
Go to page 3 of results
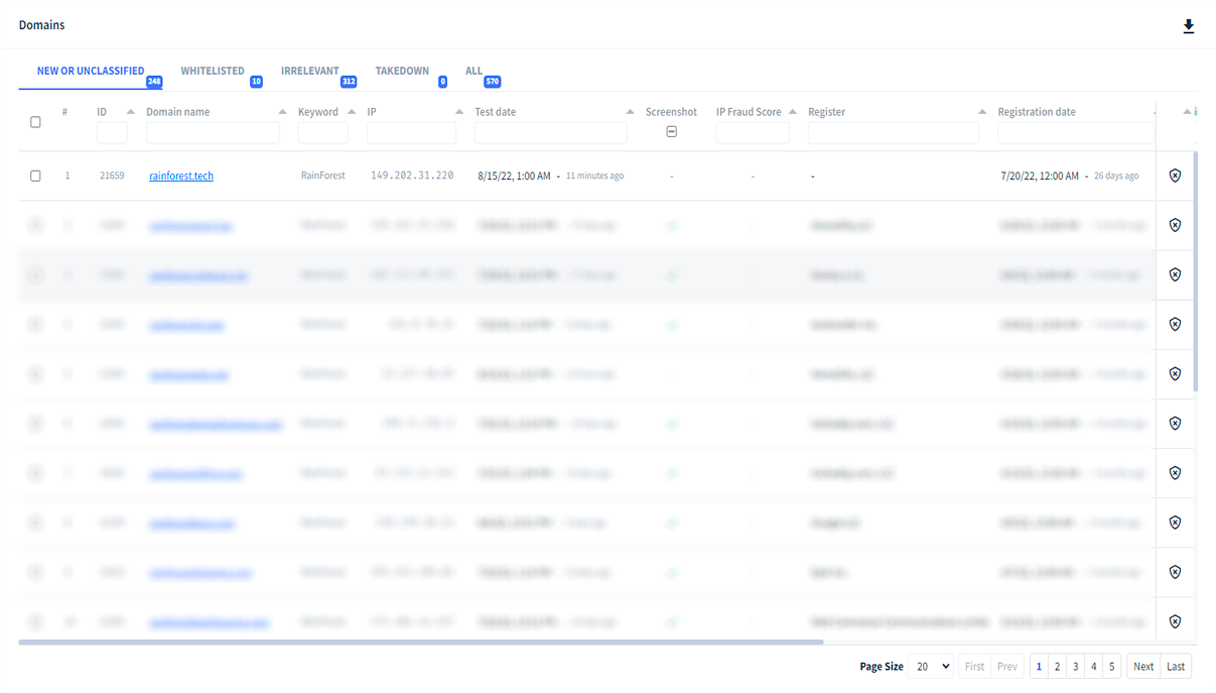pos(1075,666)
